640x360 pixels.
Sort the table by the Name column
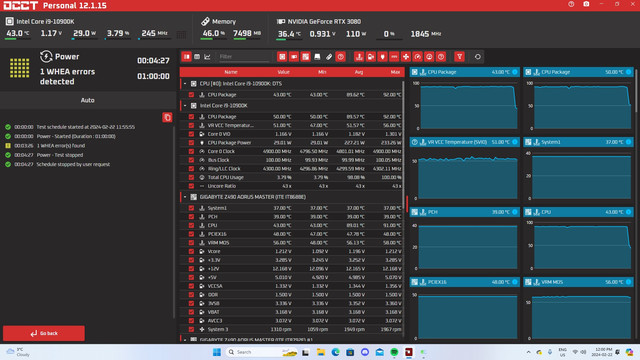[x=231, y=72]
